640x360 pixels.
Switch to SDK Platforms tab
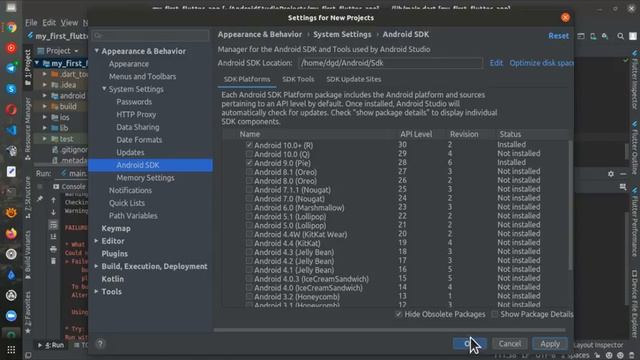click(247, 79)
